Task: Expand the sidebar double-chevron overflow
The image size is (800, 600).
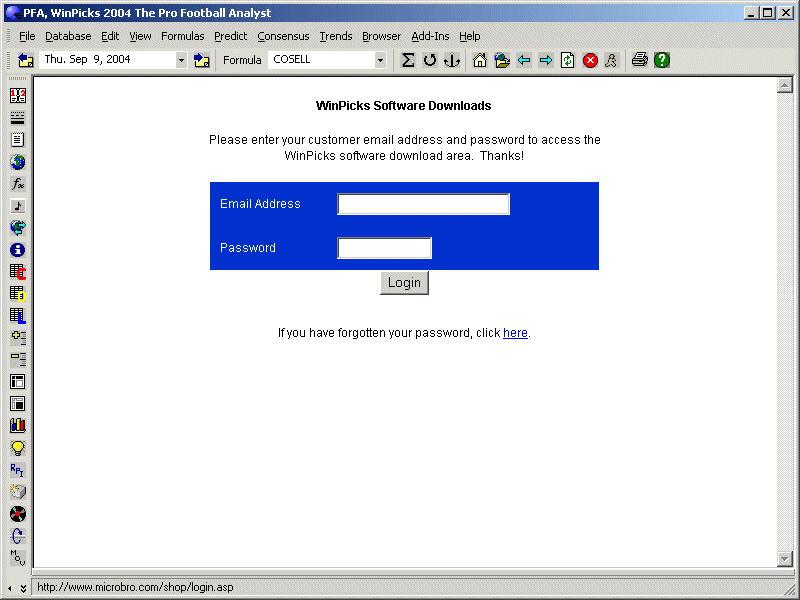Action: point(23,589)
